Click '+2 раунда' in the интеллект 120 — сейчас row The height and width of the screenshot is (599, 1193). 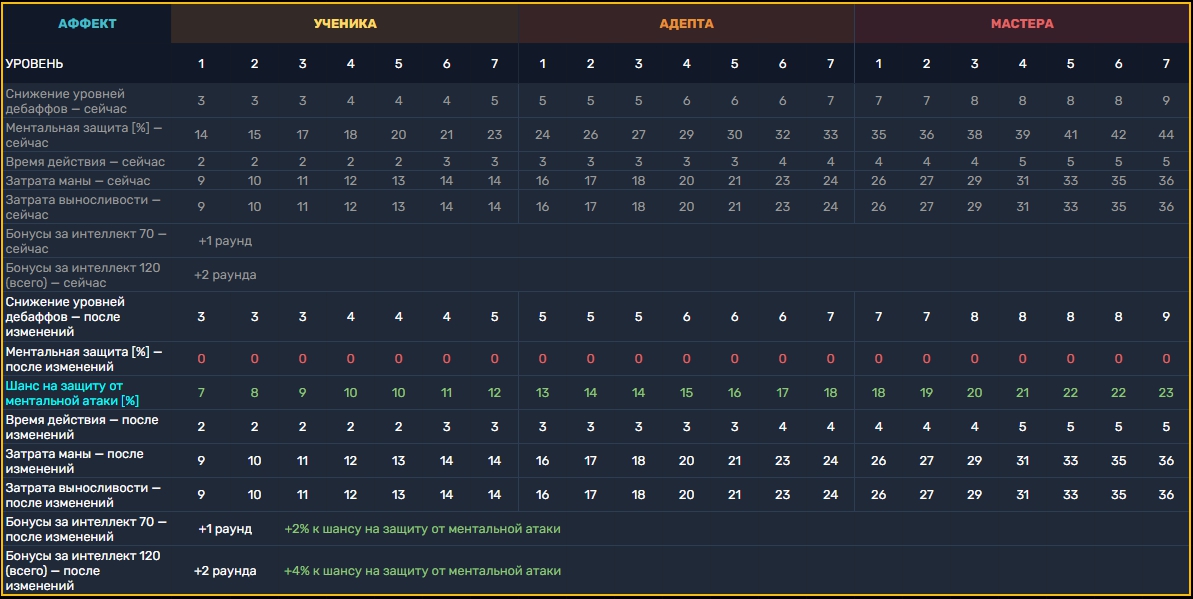(x=225, y=275)
